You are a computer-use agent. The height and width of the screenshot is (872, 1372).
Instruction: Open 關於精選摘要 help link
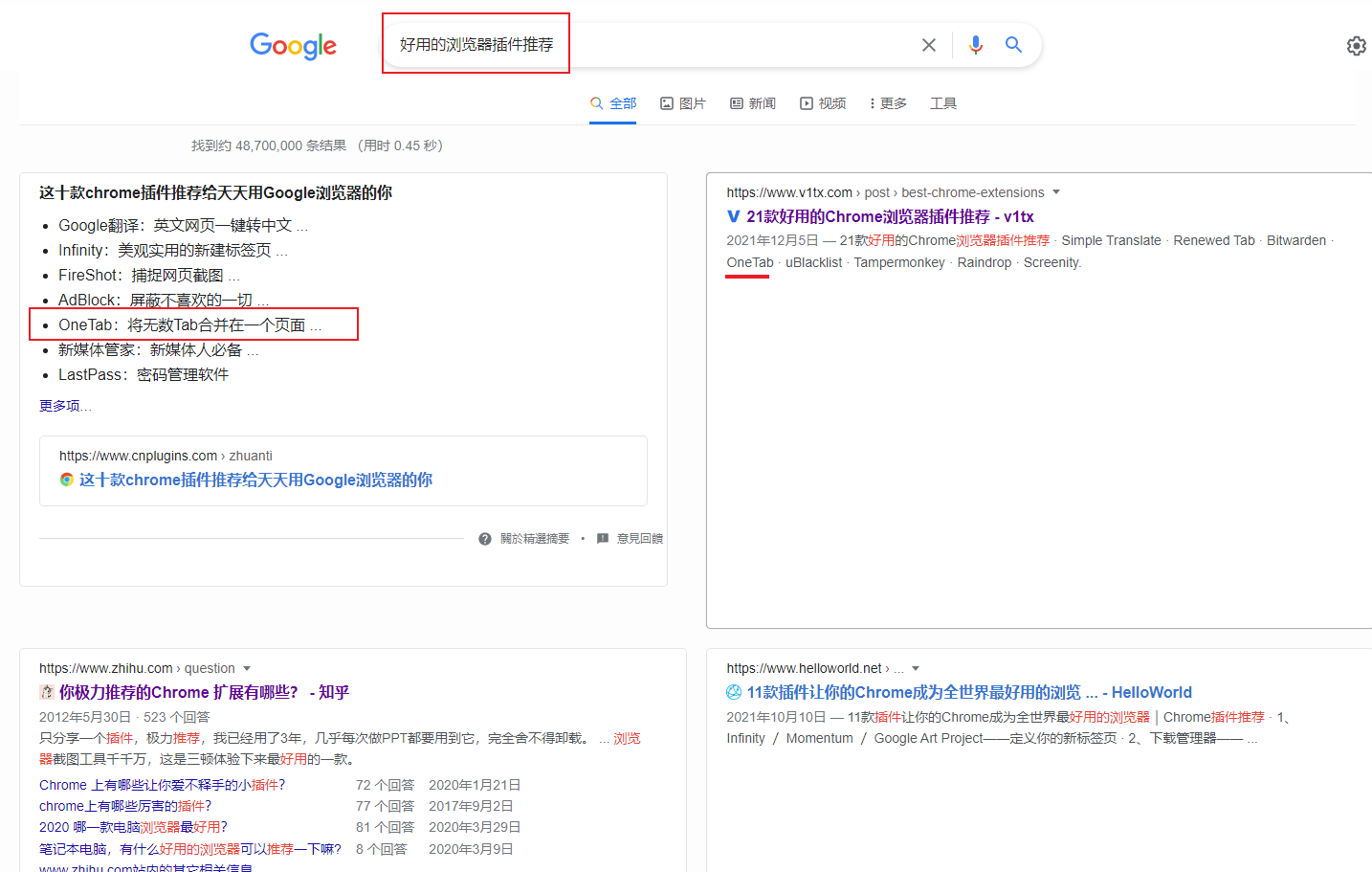tap(535, 539)
